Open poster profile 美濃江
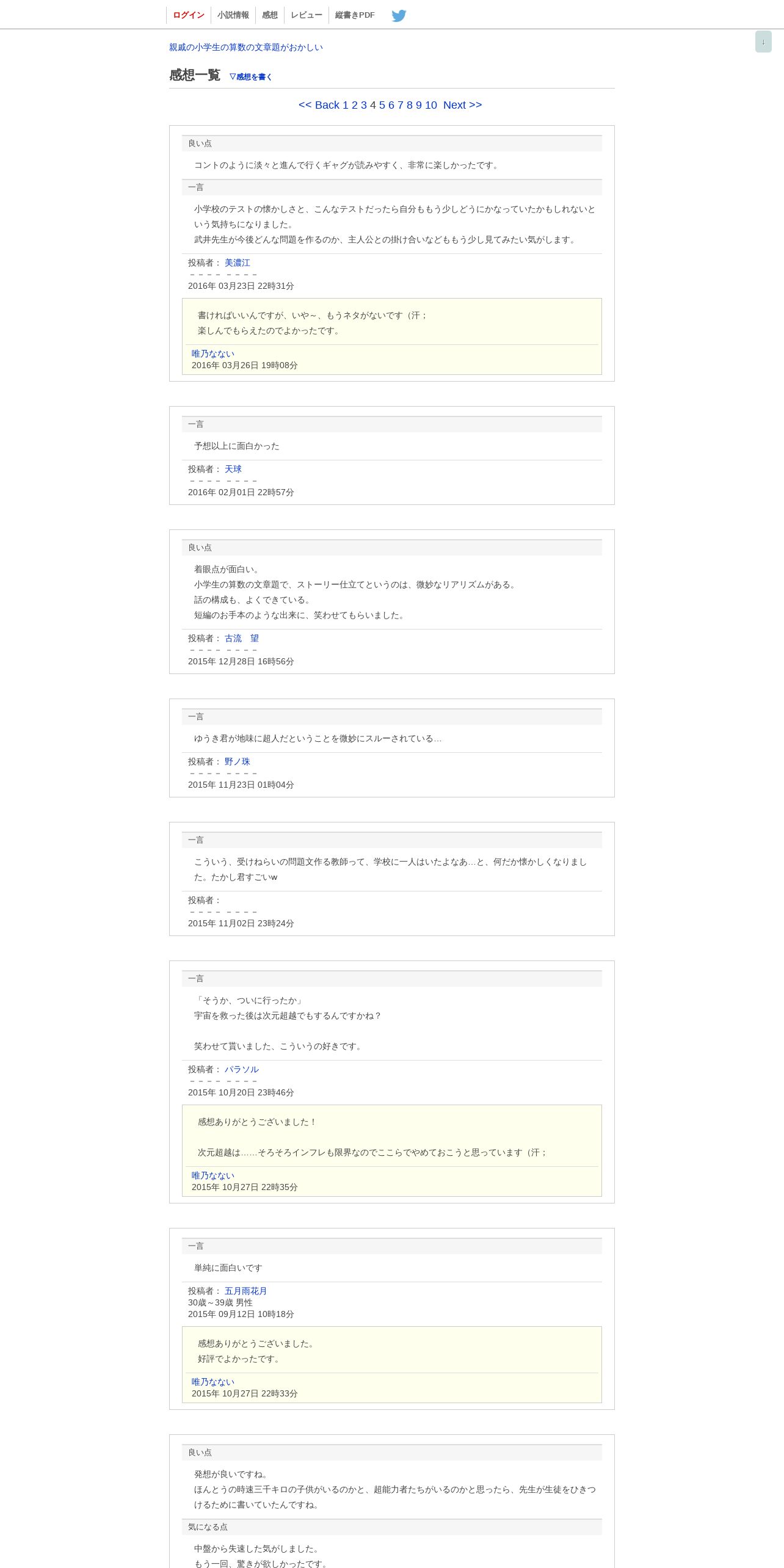The height and width of the screenshot is (1568, 784). pos(238,263)
